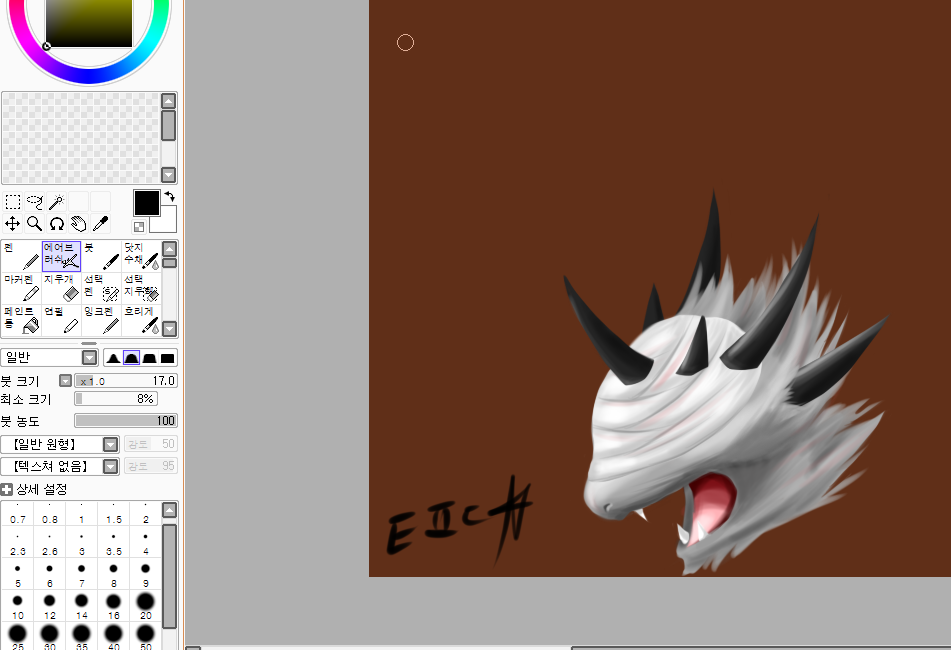Click the scroll-down arrow of the swatches panel
Viewport: 951px width, 650px height.
[x=169, y=175]
